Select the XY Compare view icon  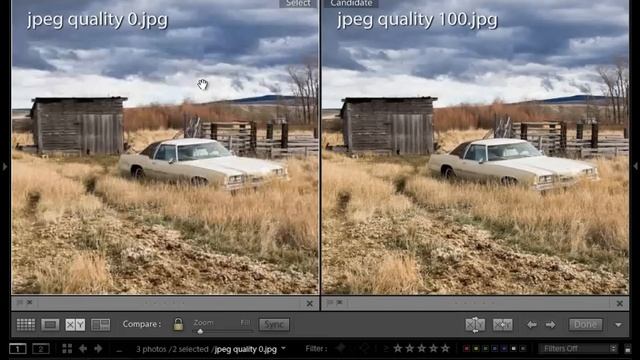coord(76,324)
